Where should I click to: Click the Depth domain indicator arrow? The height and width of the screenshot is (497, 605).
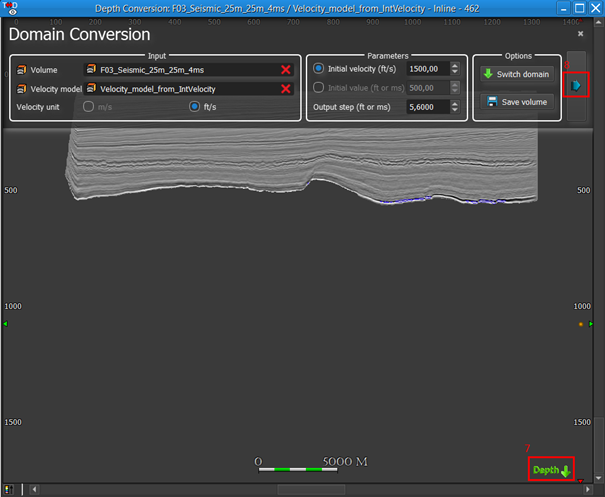coord(565,471)
